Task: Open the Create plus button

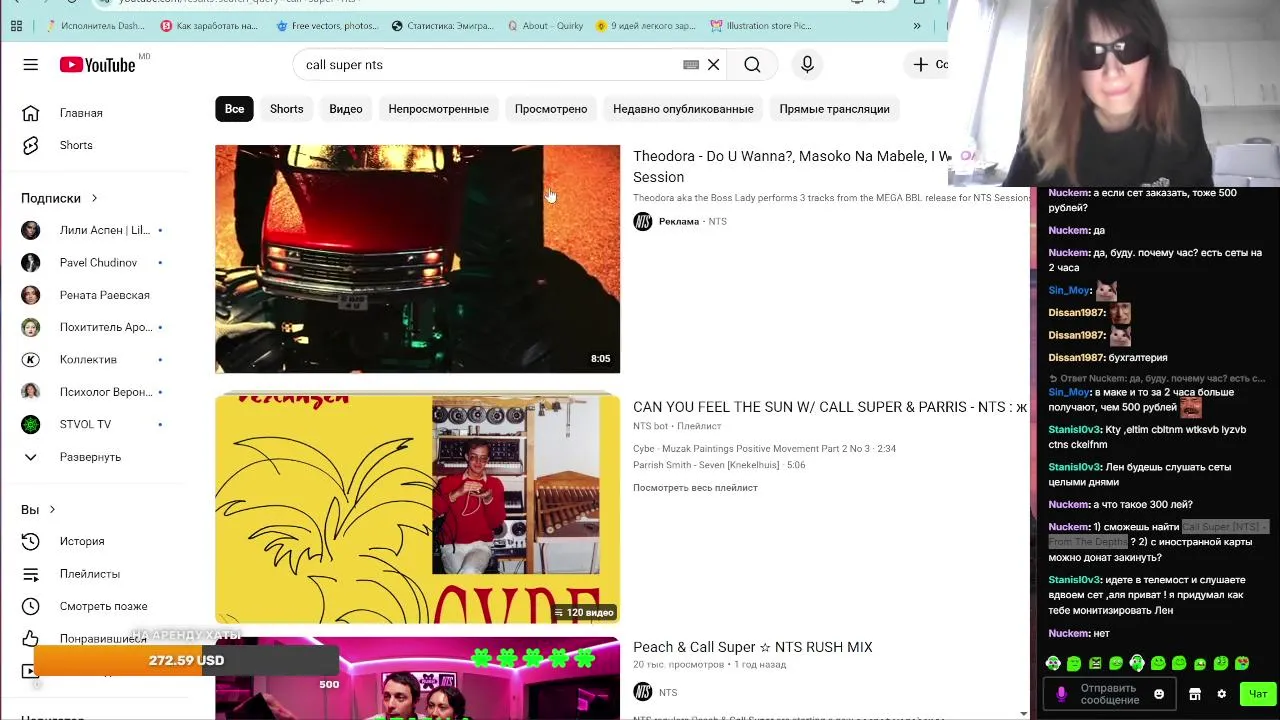Action: [928, 65]
